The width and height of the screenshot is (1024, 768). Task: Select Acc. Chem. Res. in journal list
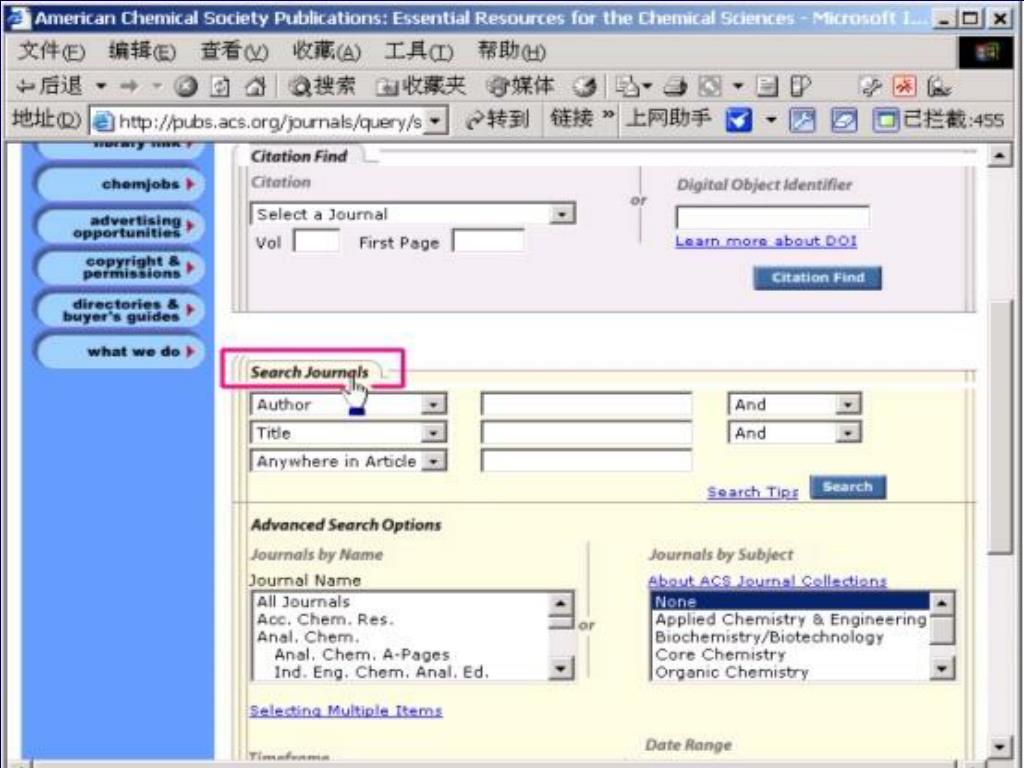click(x=325, y=619)
